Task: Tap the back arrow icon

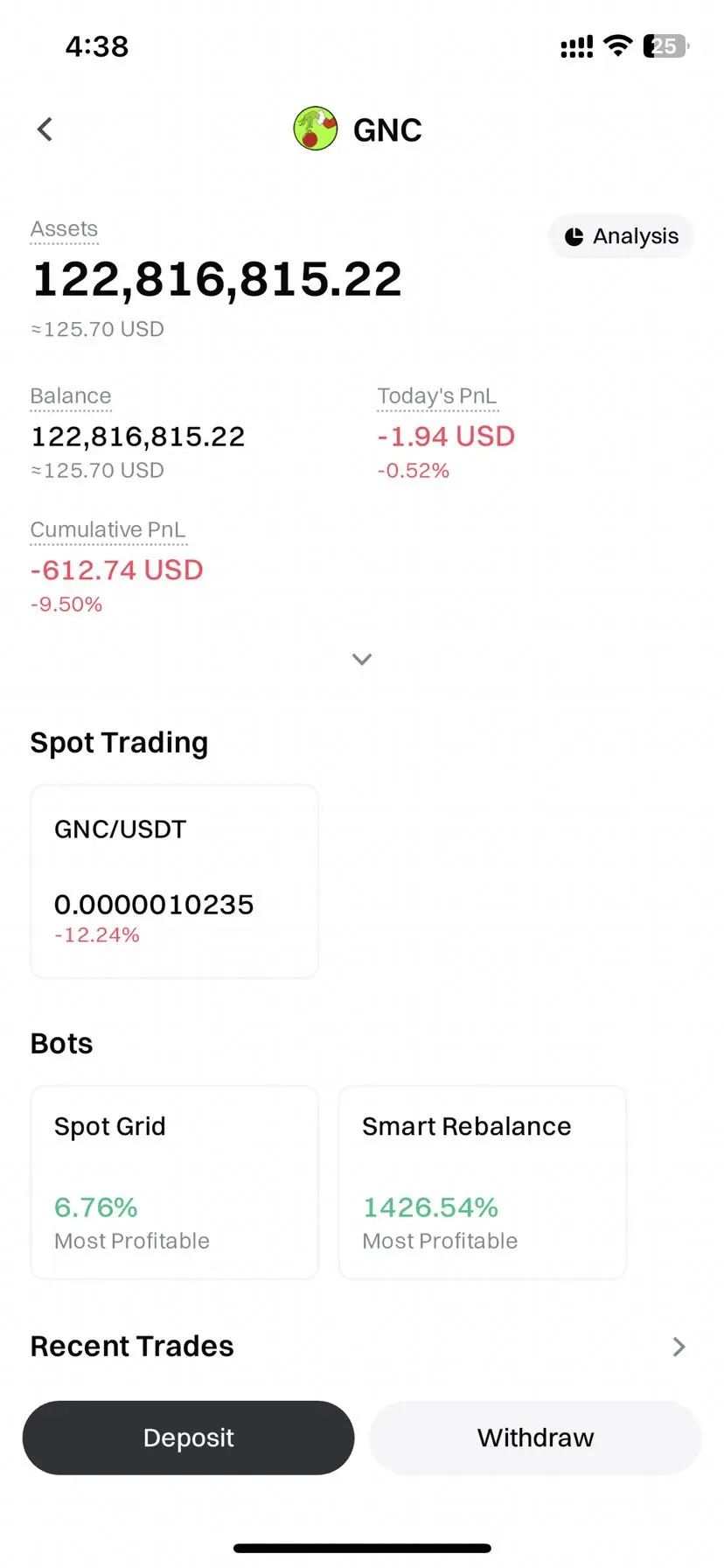Action: 45,129
